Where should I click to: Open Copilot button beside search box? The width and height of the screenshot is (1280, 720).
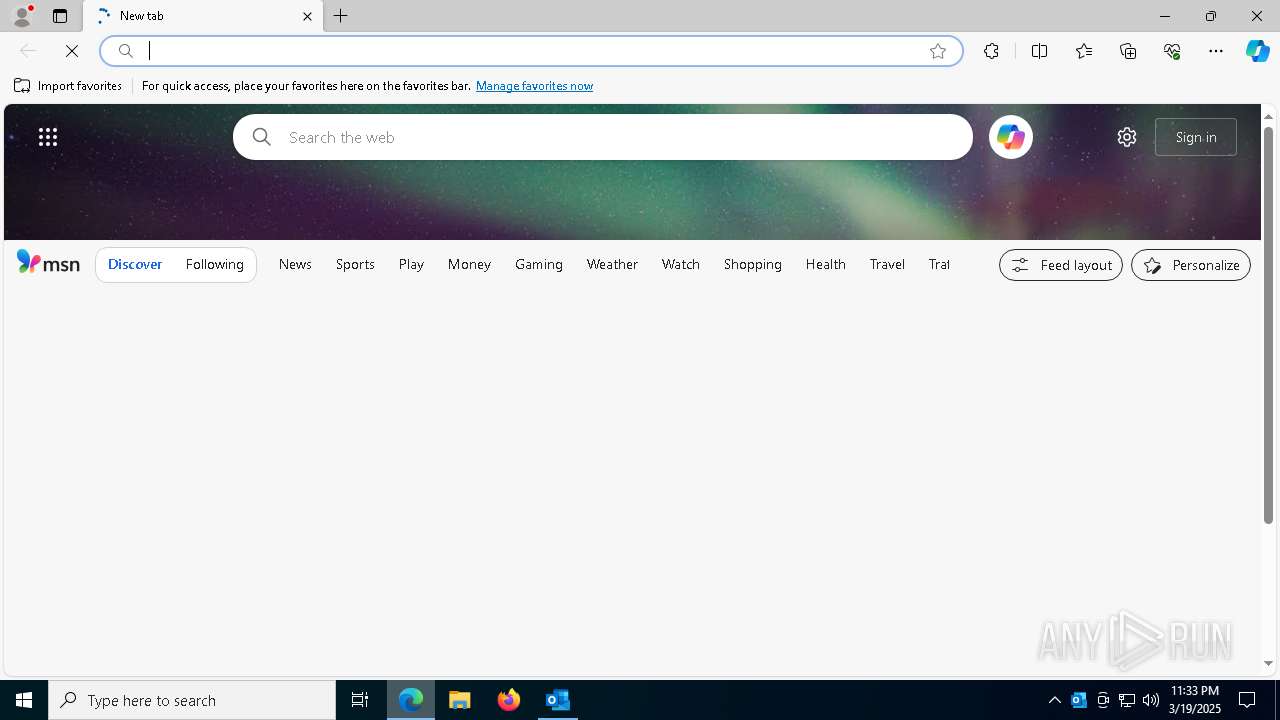(1011, 137)
